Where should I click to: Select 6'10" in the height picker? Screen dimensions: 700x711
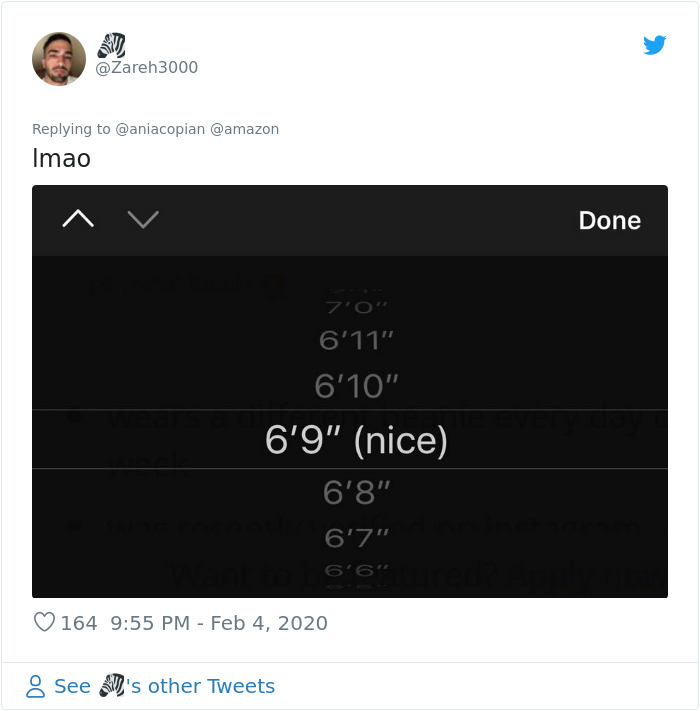pos(356,385)
